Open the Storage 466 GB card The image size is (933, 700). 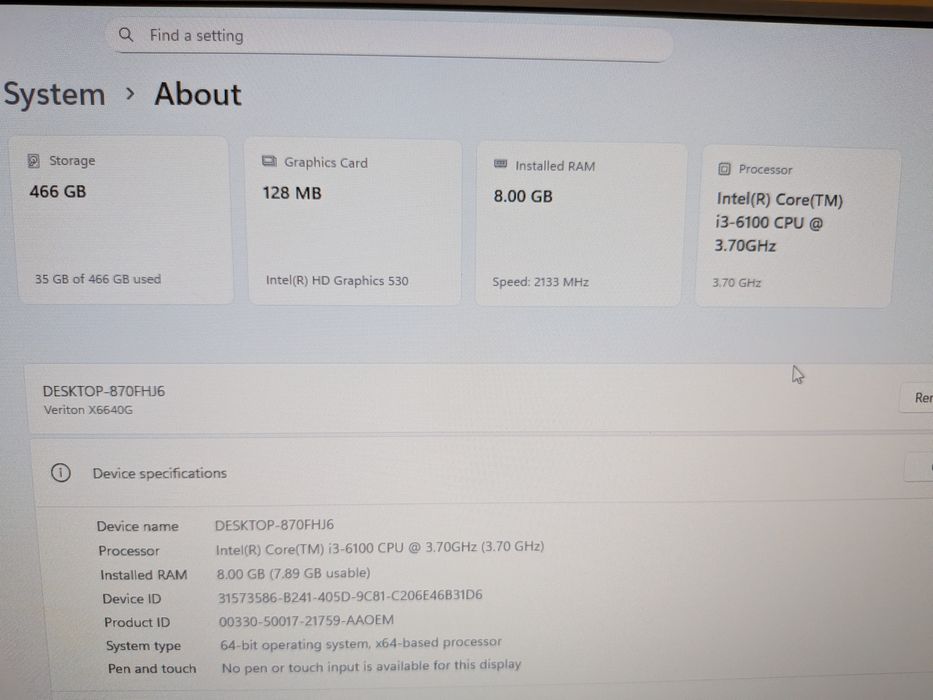[x=122, y=220]
